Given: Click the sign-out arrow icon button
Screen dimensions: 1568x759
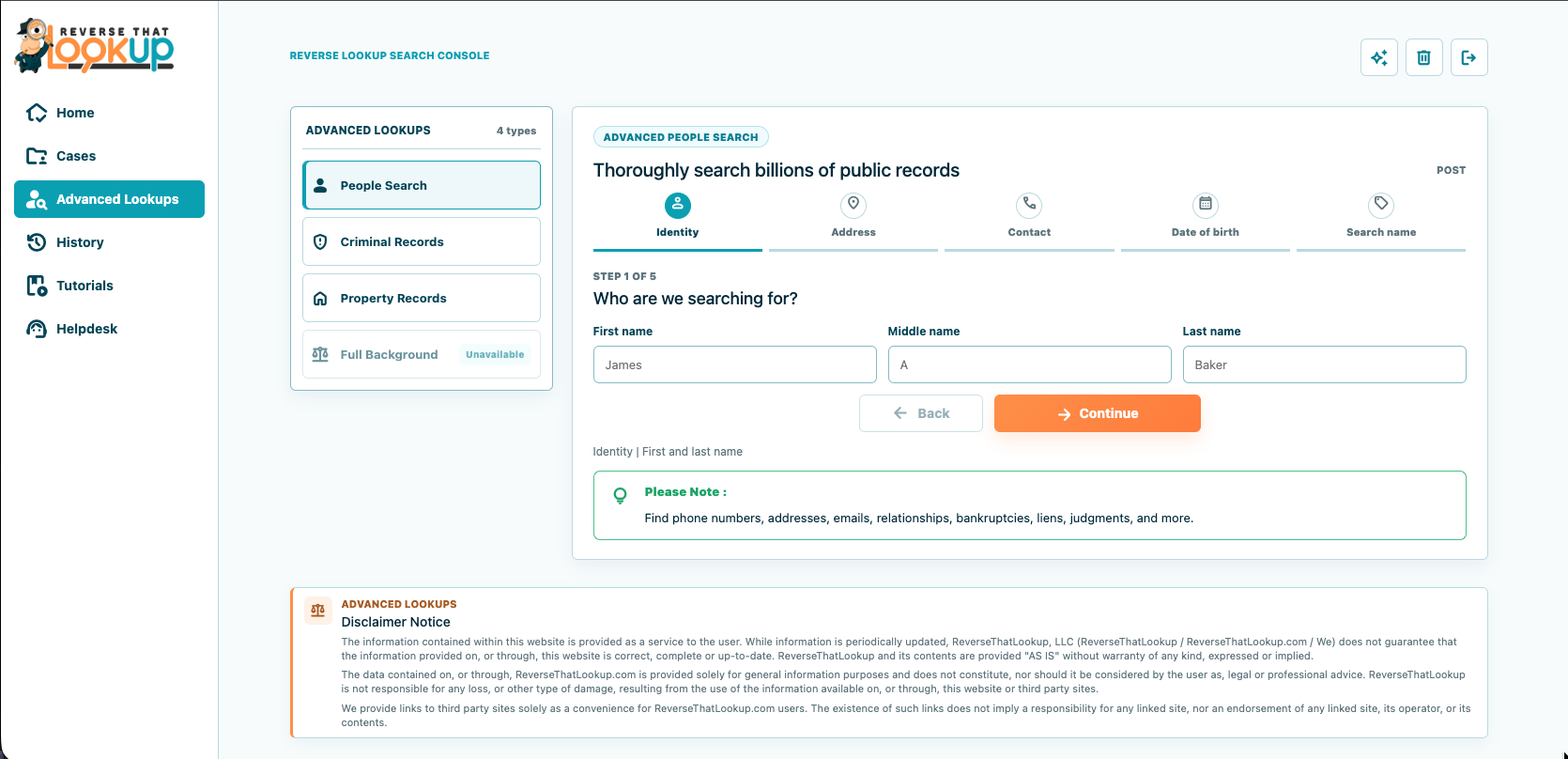Looking at the screenshot, I should [1469, 57].
